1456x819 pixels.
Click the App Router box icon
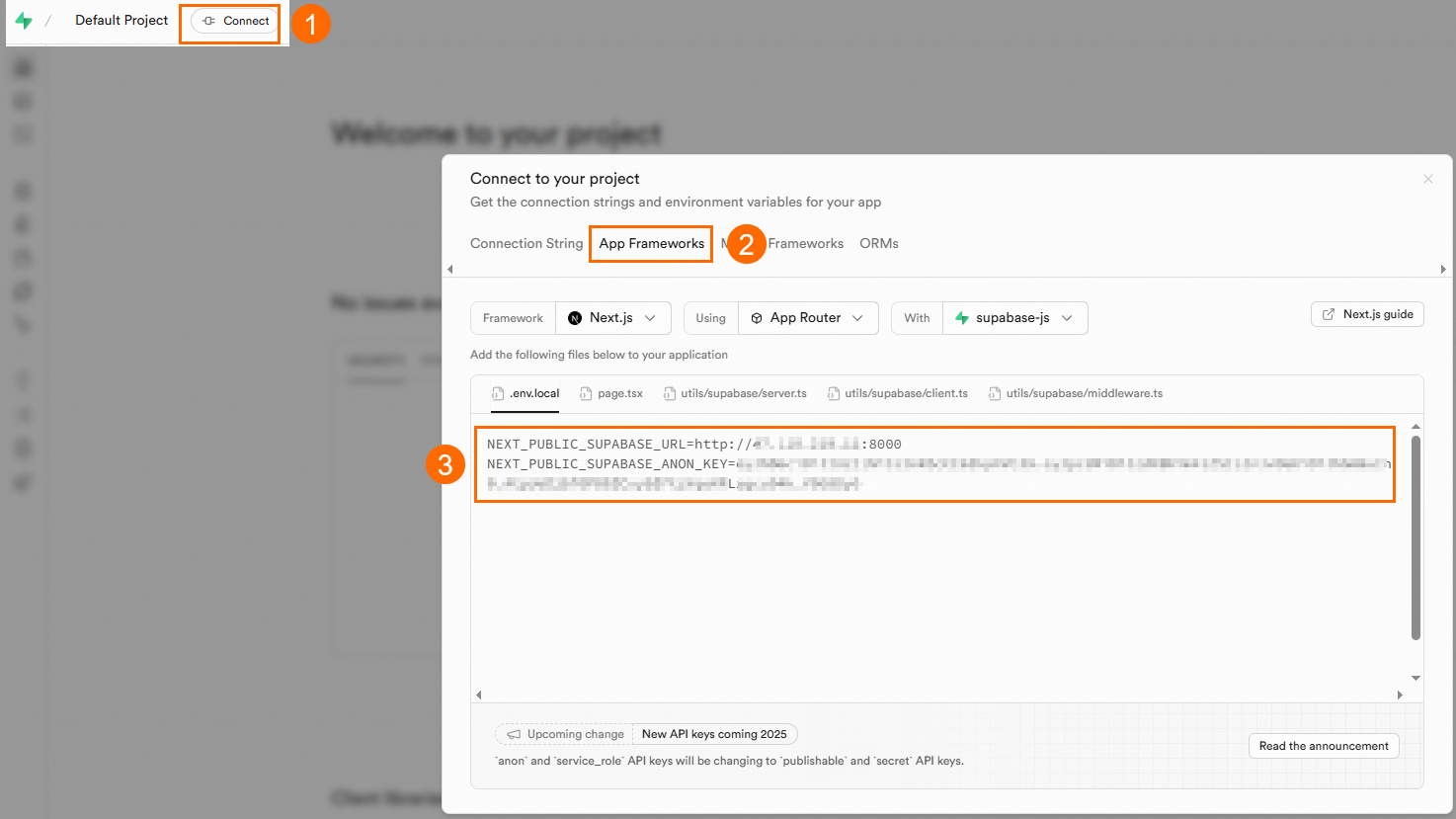[x=757, y=318]
